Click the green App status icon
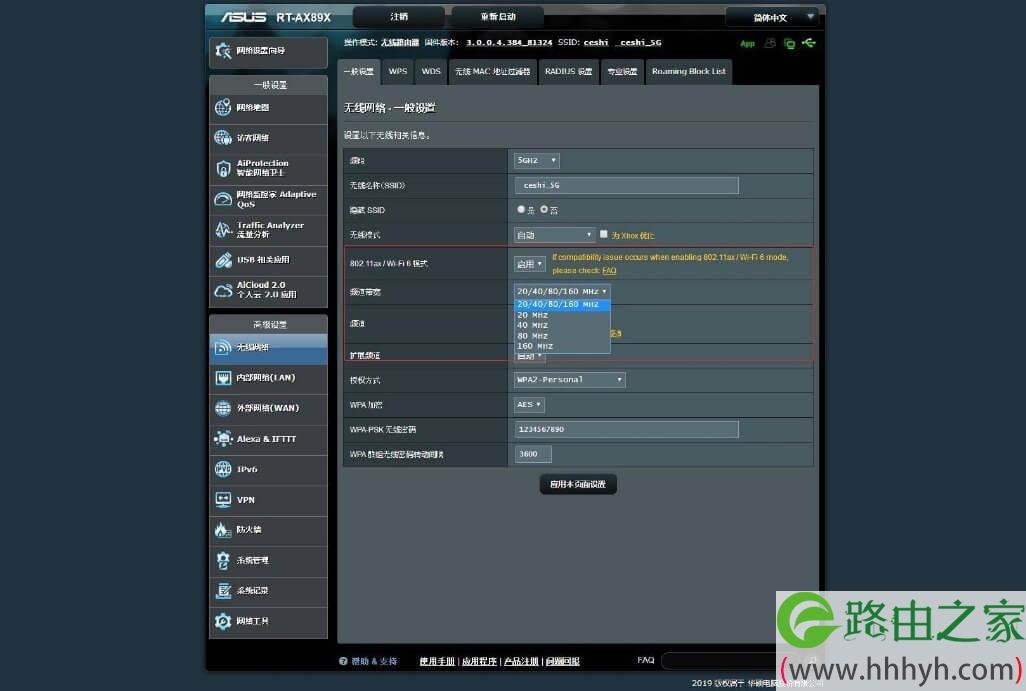 pos(747,44)
